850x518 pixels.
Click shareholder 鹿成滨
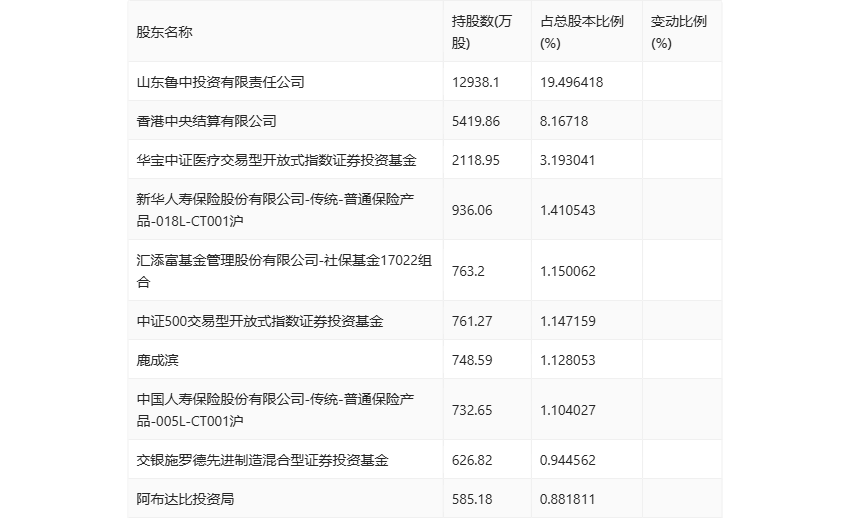(x=157, y=360)
